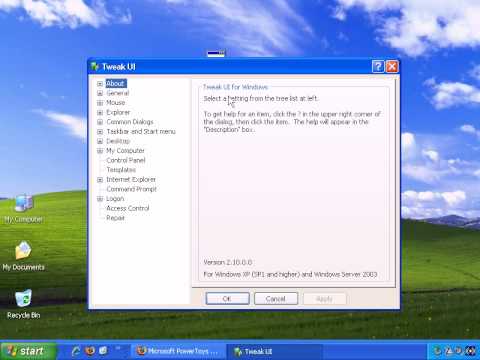This screenshot has height=360, width=480.
Task: Click 'For Windows XP (SP1 and higher)' line
Action: point(290,274)
